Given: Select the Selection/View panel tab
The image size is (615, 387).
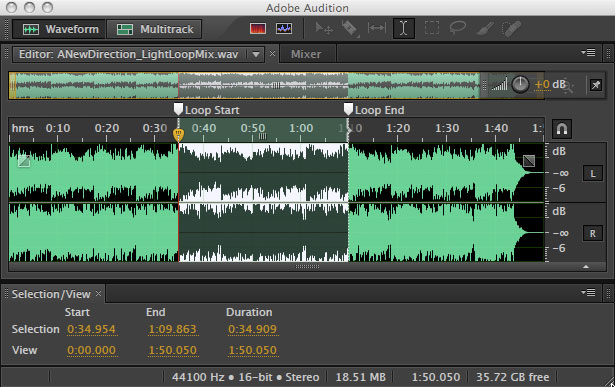Looking at the screenshot, I should [51, 294].
